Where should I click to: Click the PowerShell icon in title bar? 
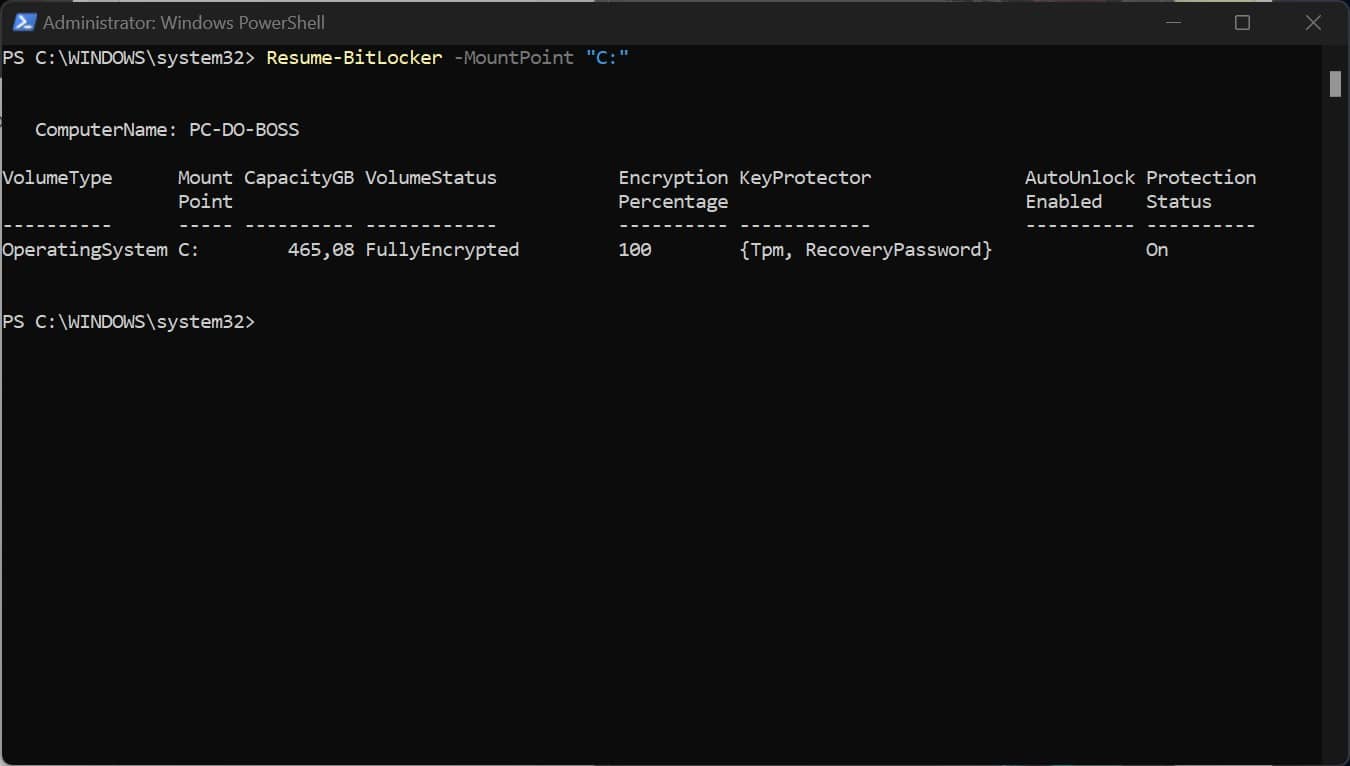24,22
